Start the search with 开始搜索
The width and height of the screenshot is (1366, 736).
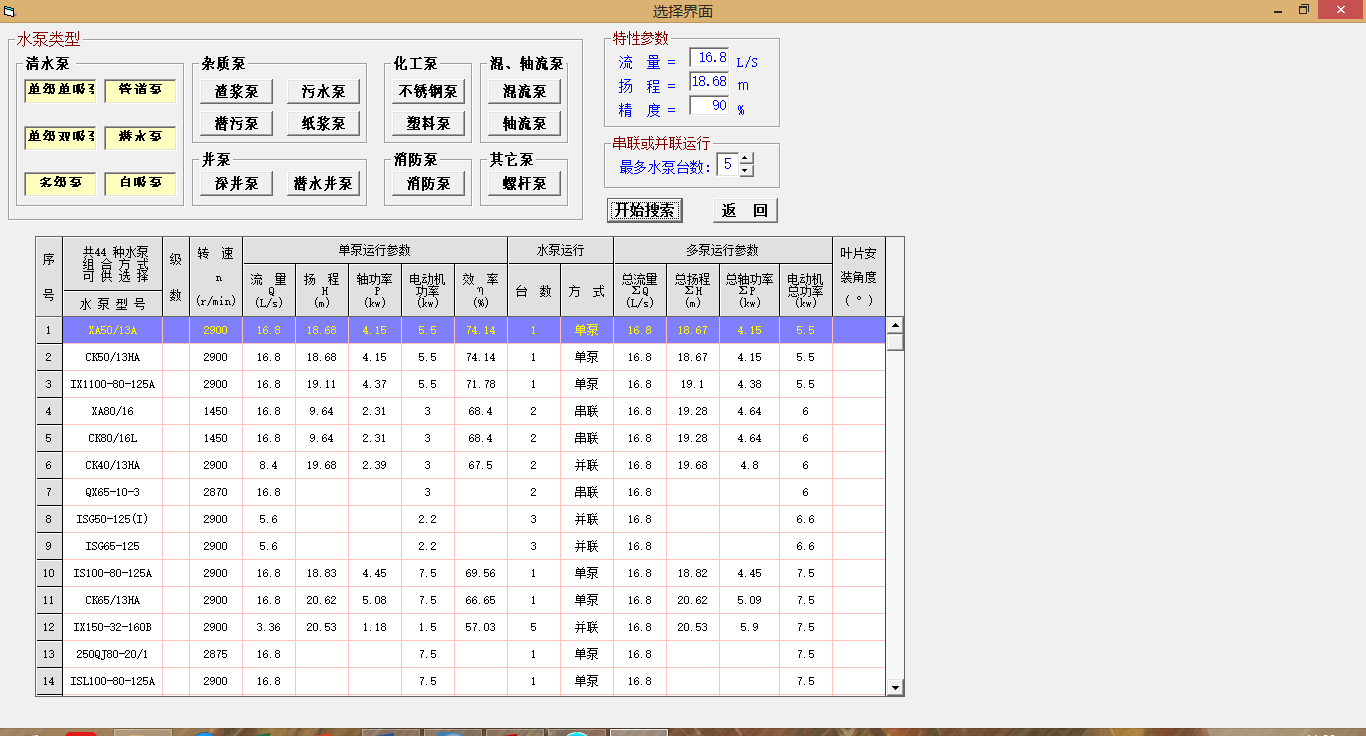[645, 211]
